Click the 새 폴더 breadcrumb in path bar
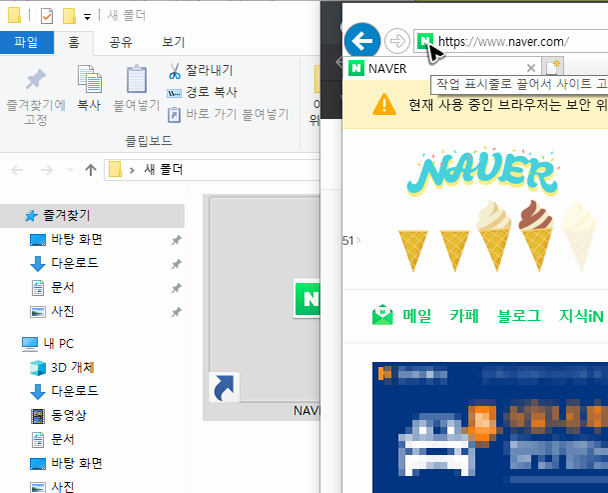Viewport: 608px width, 493px height. pyautogui.click(x=163, y=170)
